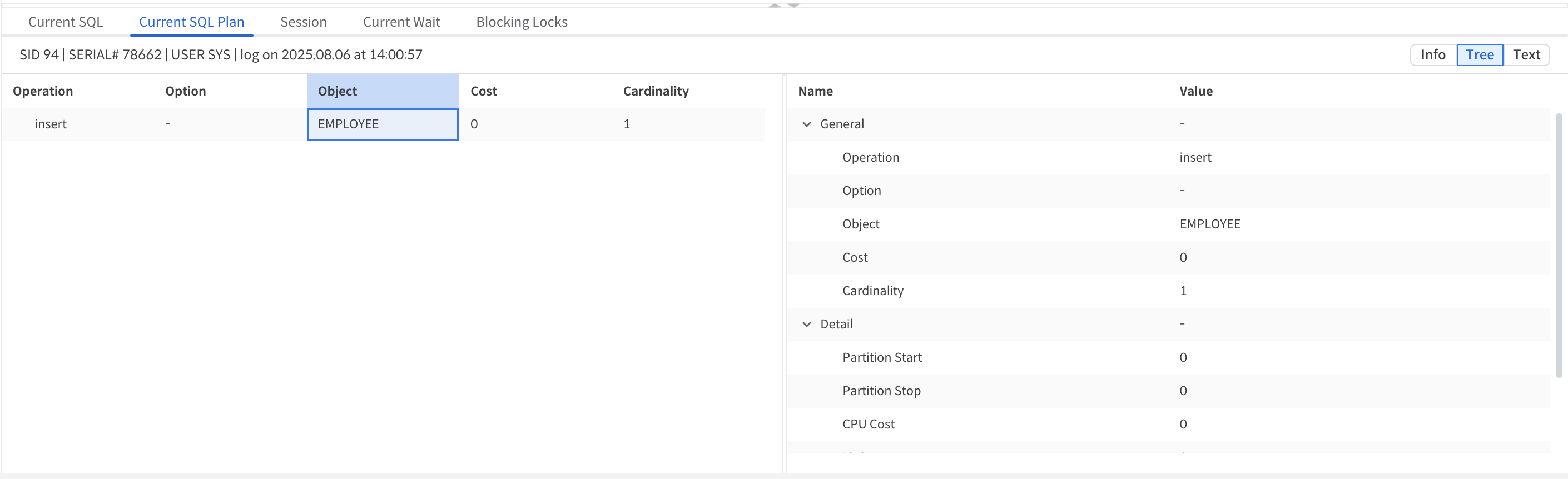Image resolution: width=1568 pixels, height=479 pixels.
Task: Collapse the Detail section chevron
Action: 807,325
